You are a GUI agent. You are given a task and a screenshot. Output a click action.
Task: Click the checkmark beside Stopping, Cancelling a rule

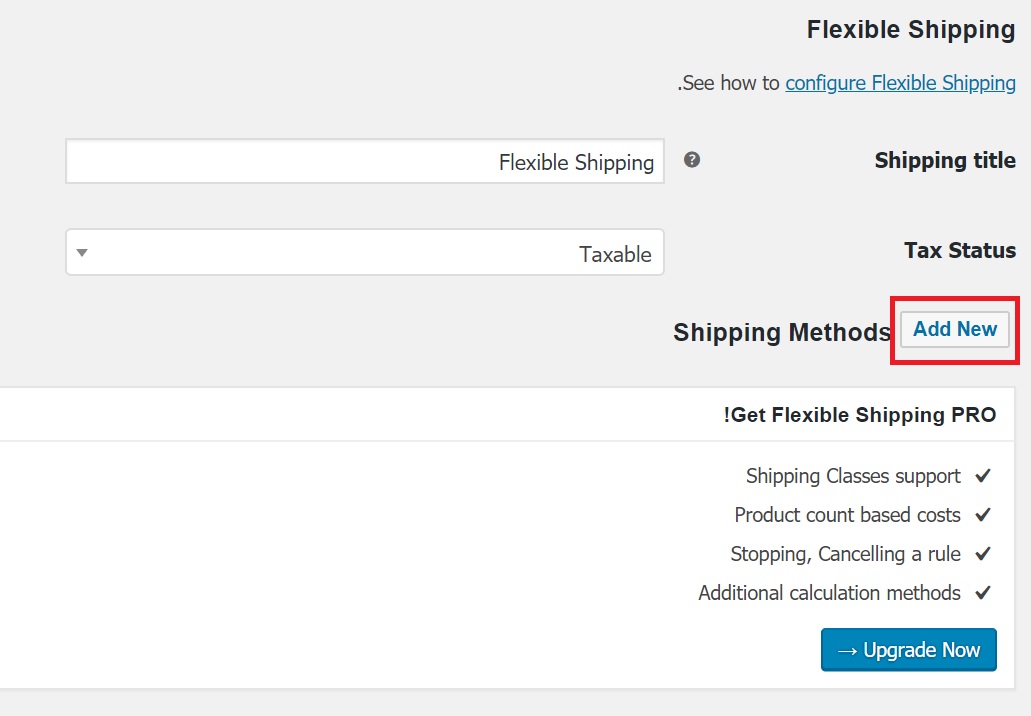[983, 554]
